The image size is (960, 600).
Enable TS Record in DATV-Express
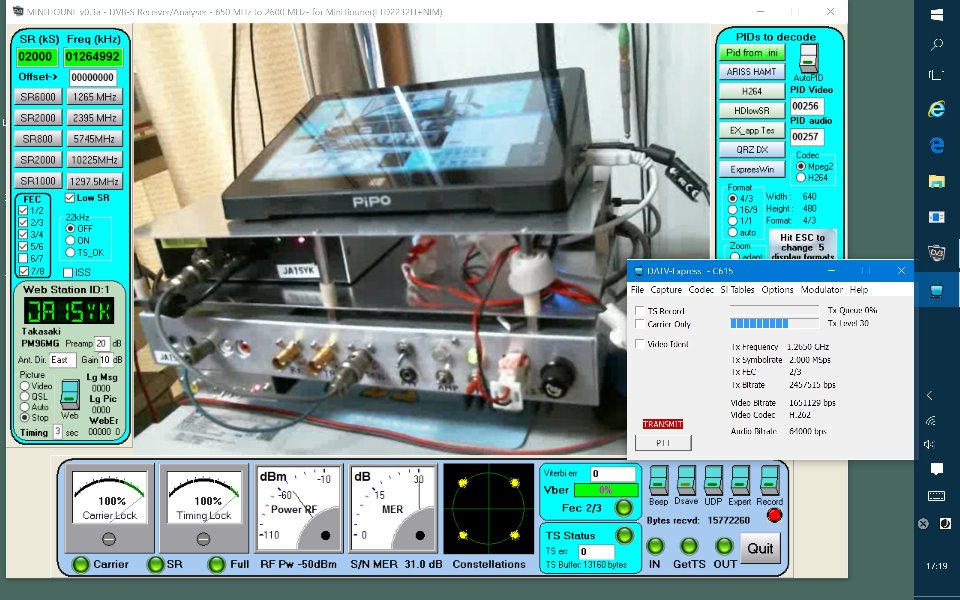(x=640, y=311)
